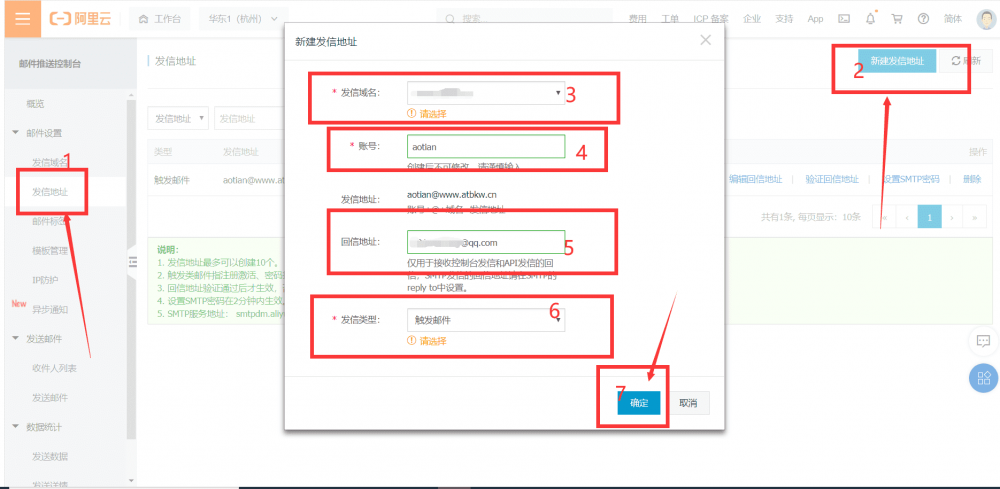Open the blue apps grid shortcut
Viewport: 1000px width, 489px height.
click(x=983, y=377)
